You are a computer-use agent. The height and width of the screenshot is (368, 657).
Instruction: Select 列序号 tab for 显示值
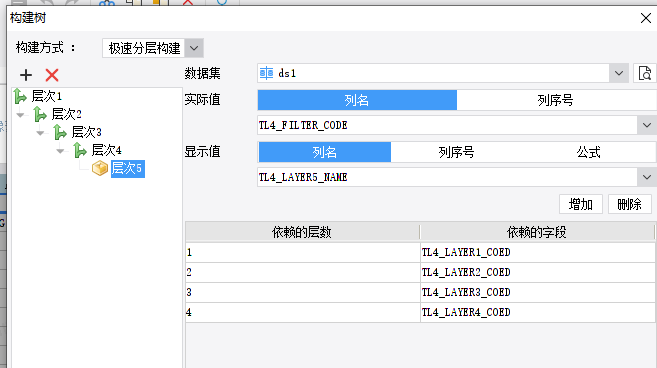point(457,152)
